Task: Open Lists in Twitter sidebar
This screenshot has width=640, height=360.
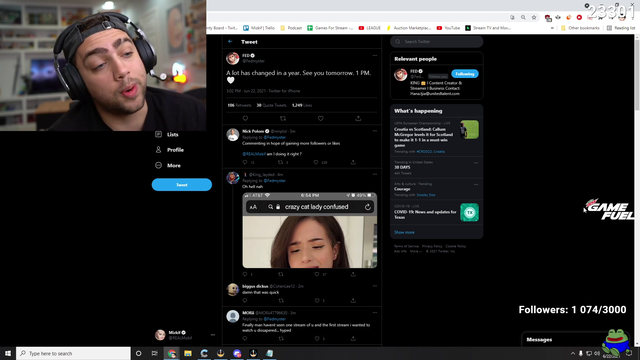Action: pos(167,134)
